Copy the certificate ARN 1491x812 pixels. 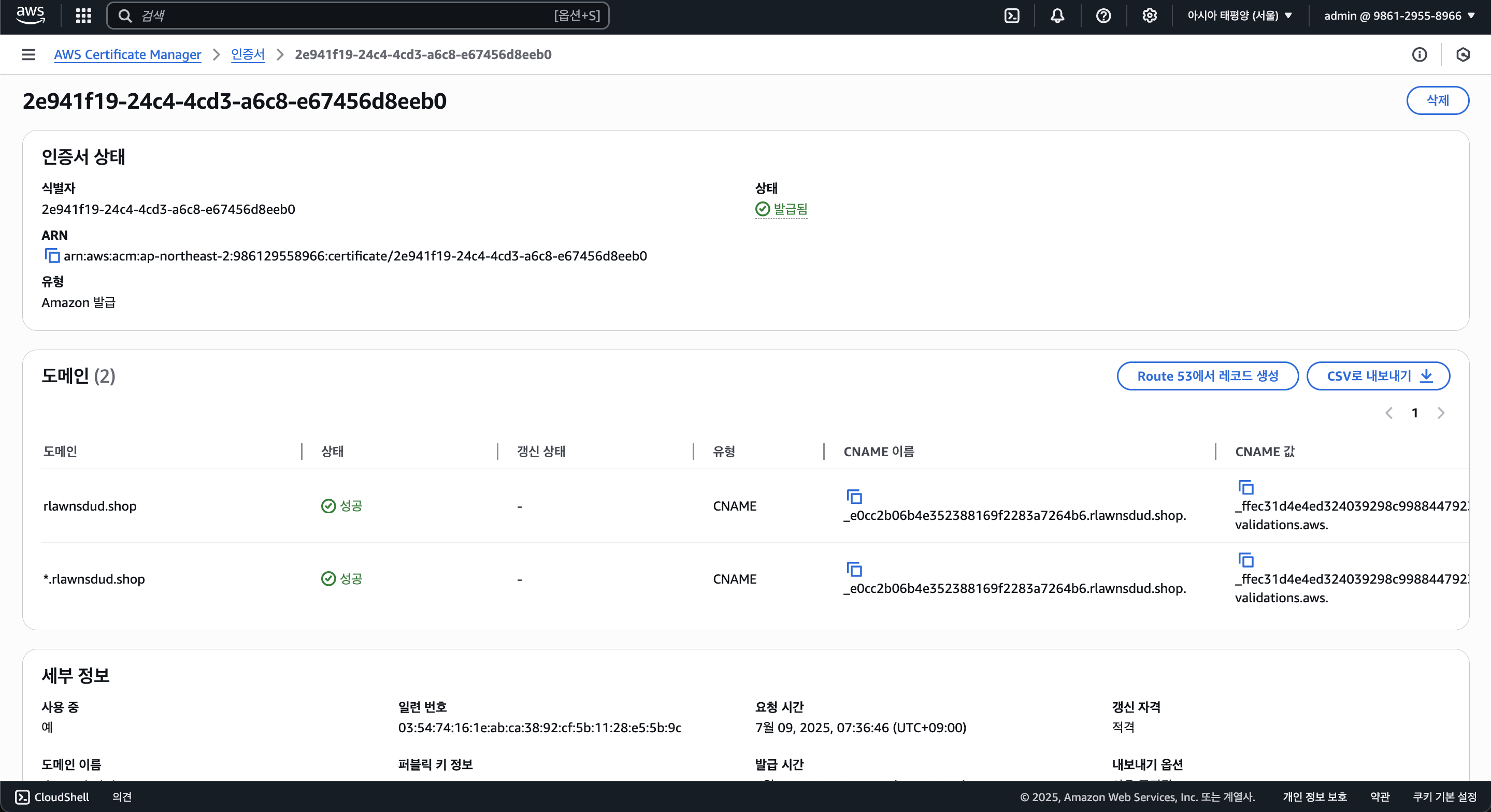tap(52, 256)
